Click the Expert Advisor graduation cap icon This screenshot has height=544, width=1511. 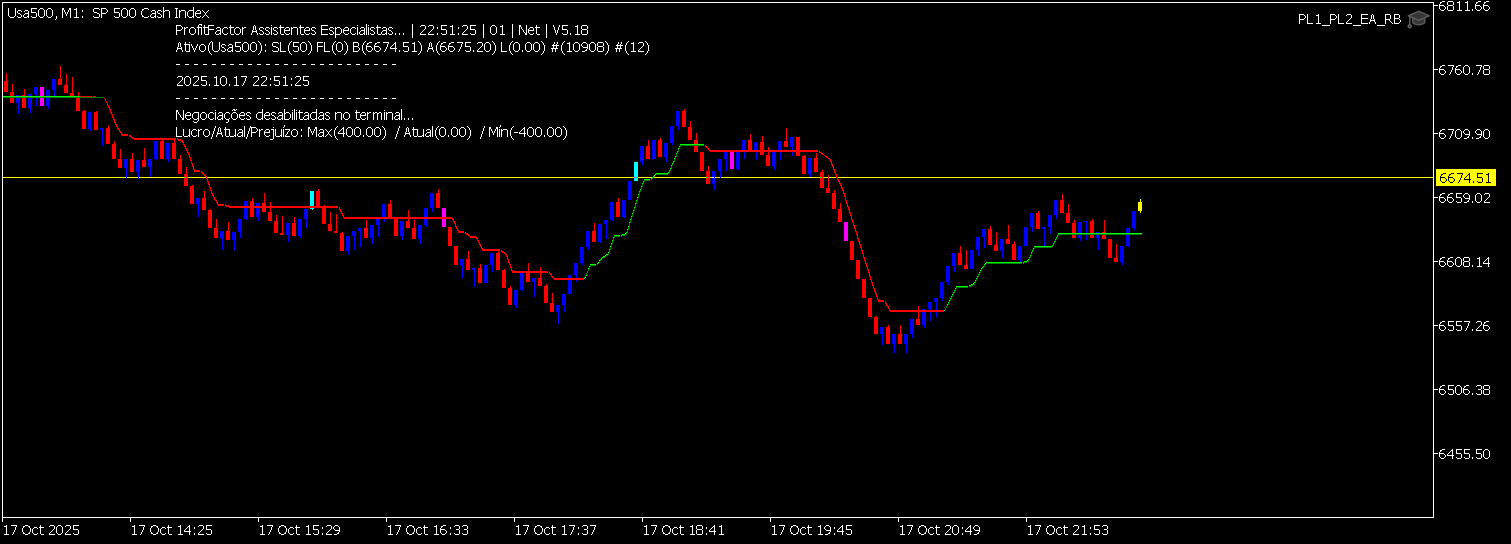pos(1418,19)
